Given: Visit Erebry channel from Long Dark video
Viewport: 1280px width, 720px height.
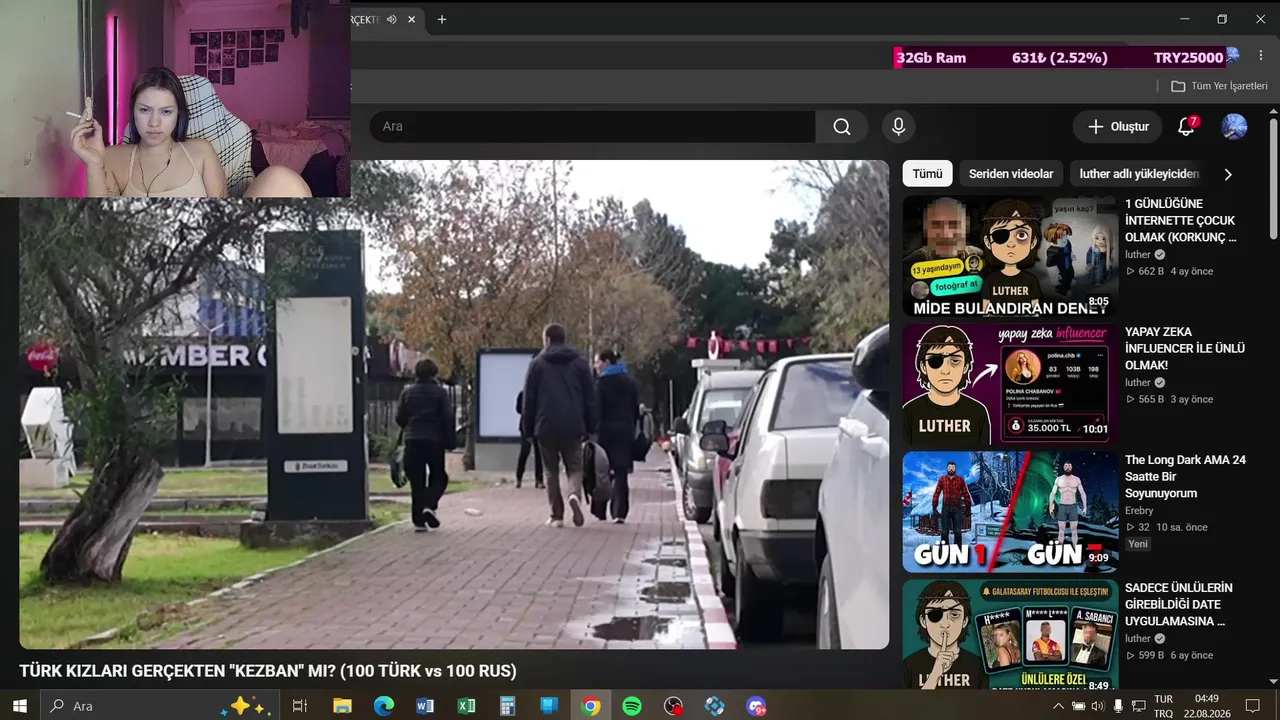Looking at the screenshot, I should pyautogui.click(x=1139, y=511).
